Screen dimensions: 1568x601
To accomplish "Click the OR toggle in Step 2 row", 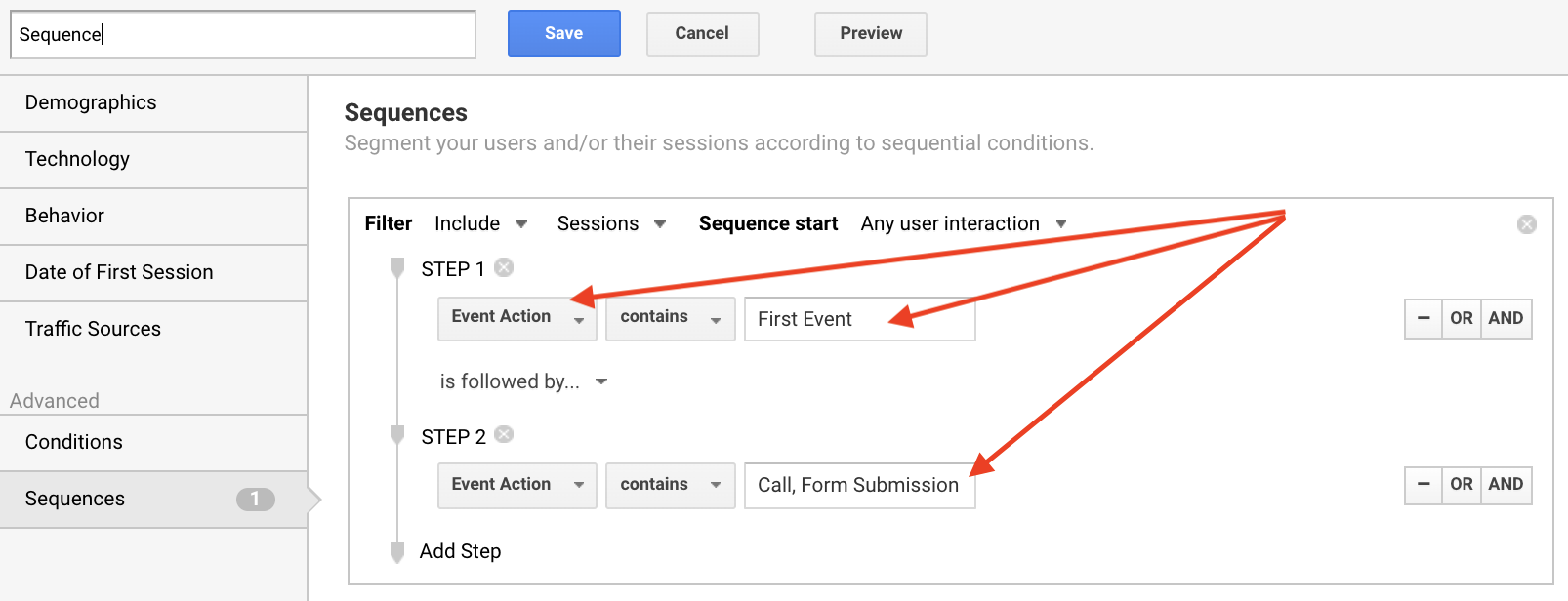I will 1462,485.
